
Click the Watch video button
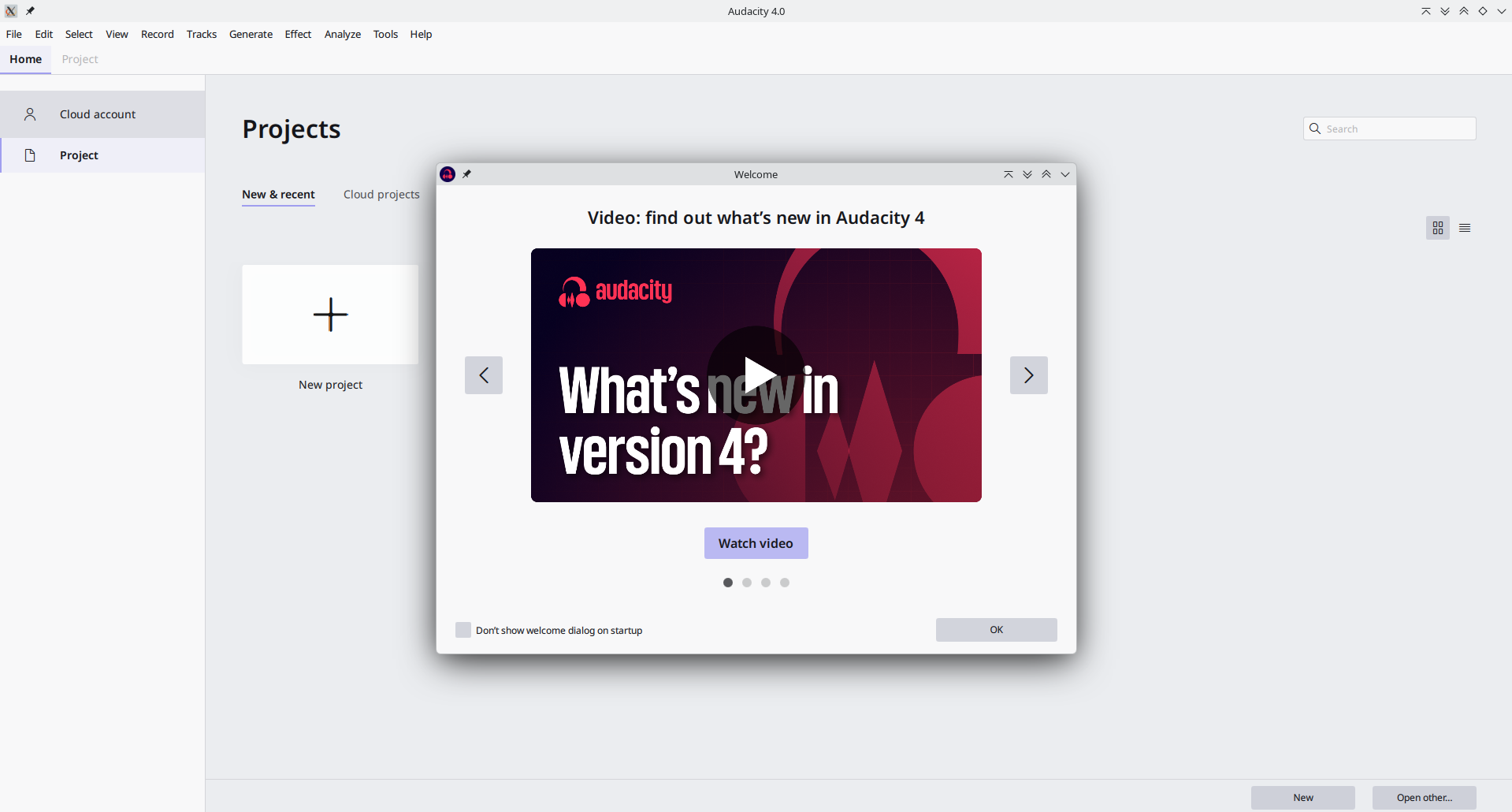(x=756, y=543)
